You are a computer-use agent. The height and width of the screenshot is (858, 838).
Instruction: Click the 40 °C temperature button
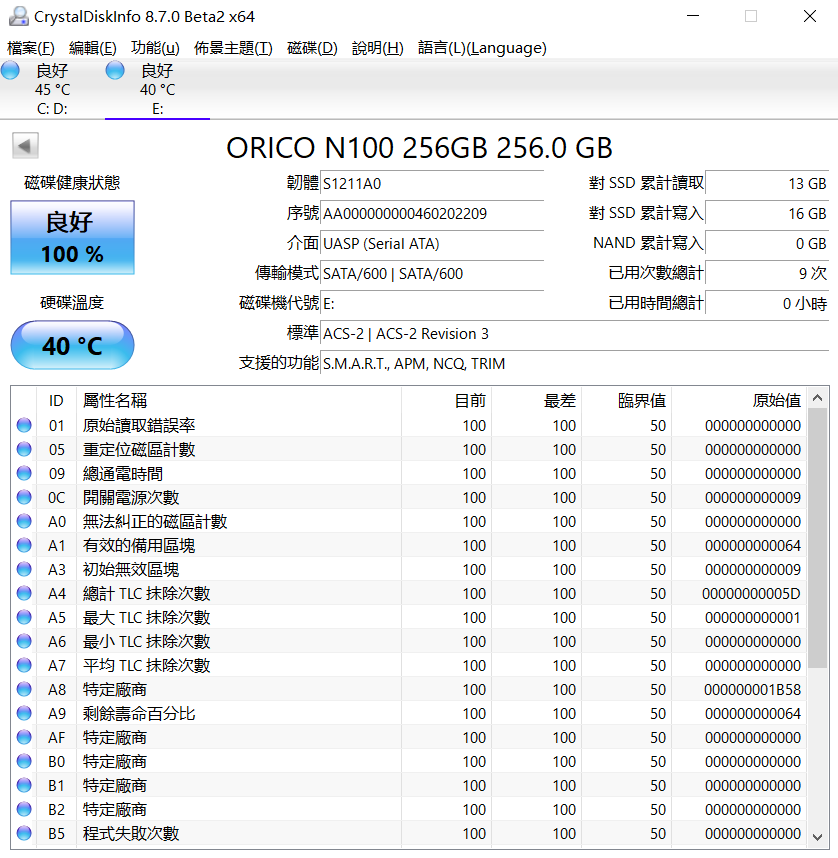tap(72, 345)
